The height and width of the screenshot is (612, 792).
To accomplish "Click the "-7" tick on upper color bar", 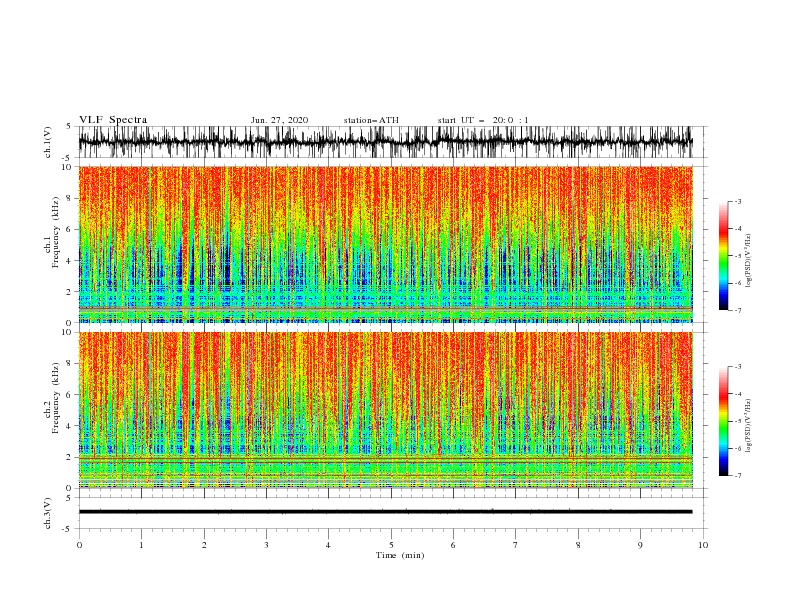I will (x=738, y=311).
